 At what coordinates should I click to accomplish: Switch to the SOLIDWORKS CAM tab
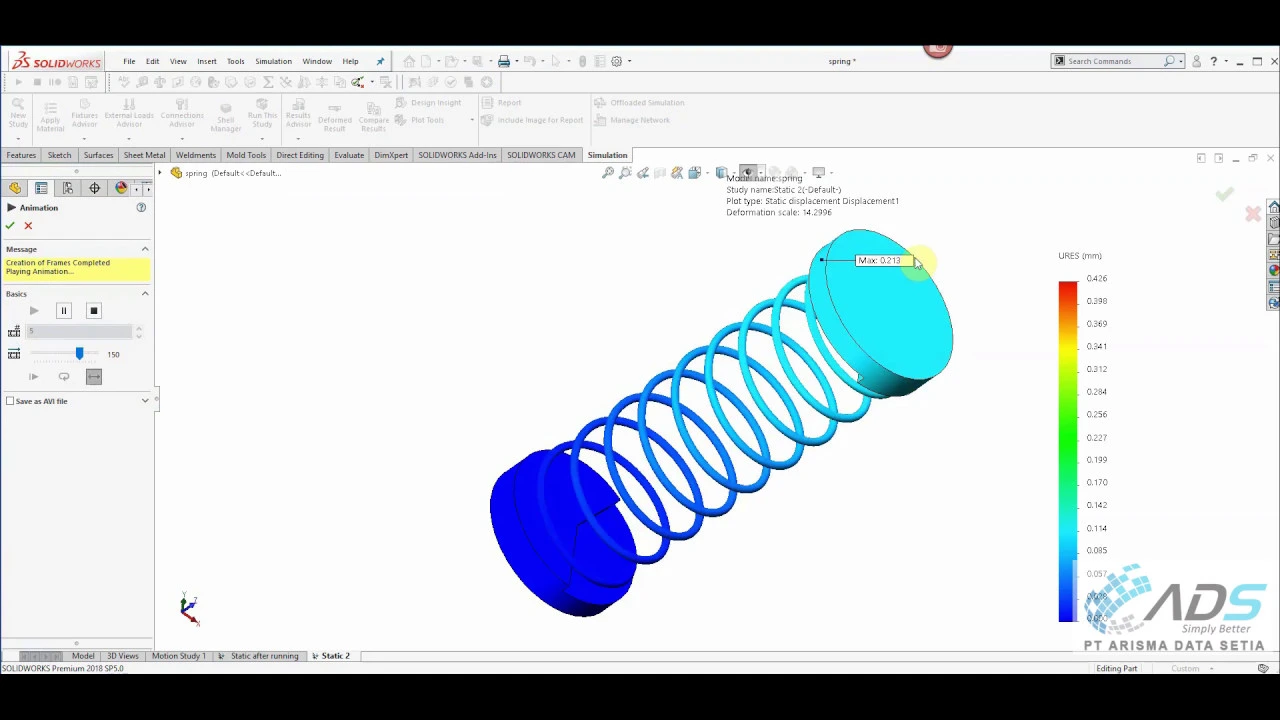coord(541,155)
